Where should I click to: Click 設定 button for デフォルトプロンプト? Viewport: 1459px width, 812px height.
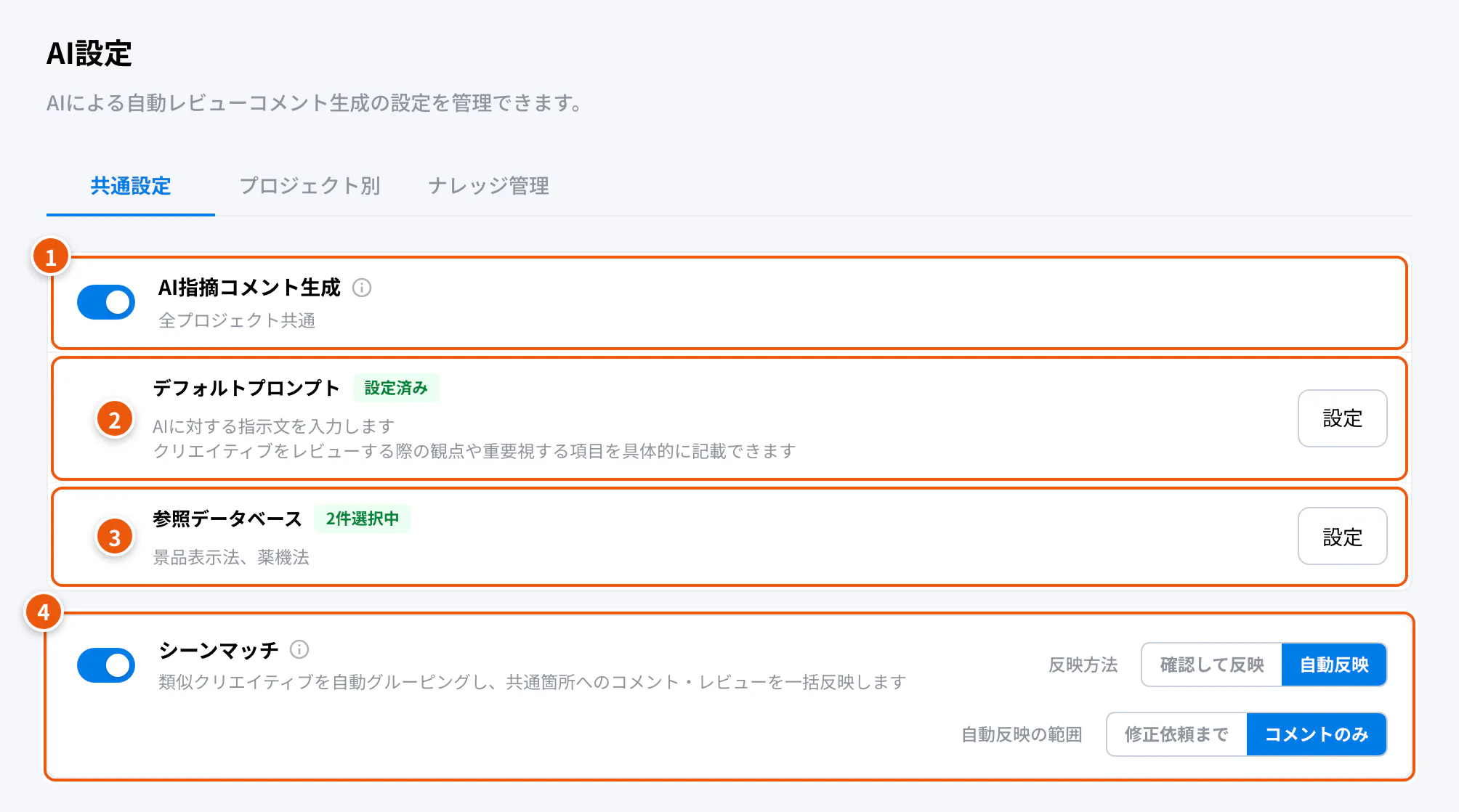pyautogui.click(x=1342, y=418)
